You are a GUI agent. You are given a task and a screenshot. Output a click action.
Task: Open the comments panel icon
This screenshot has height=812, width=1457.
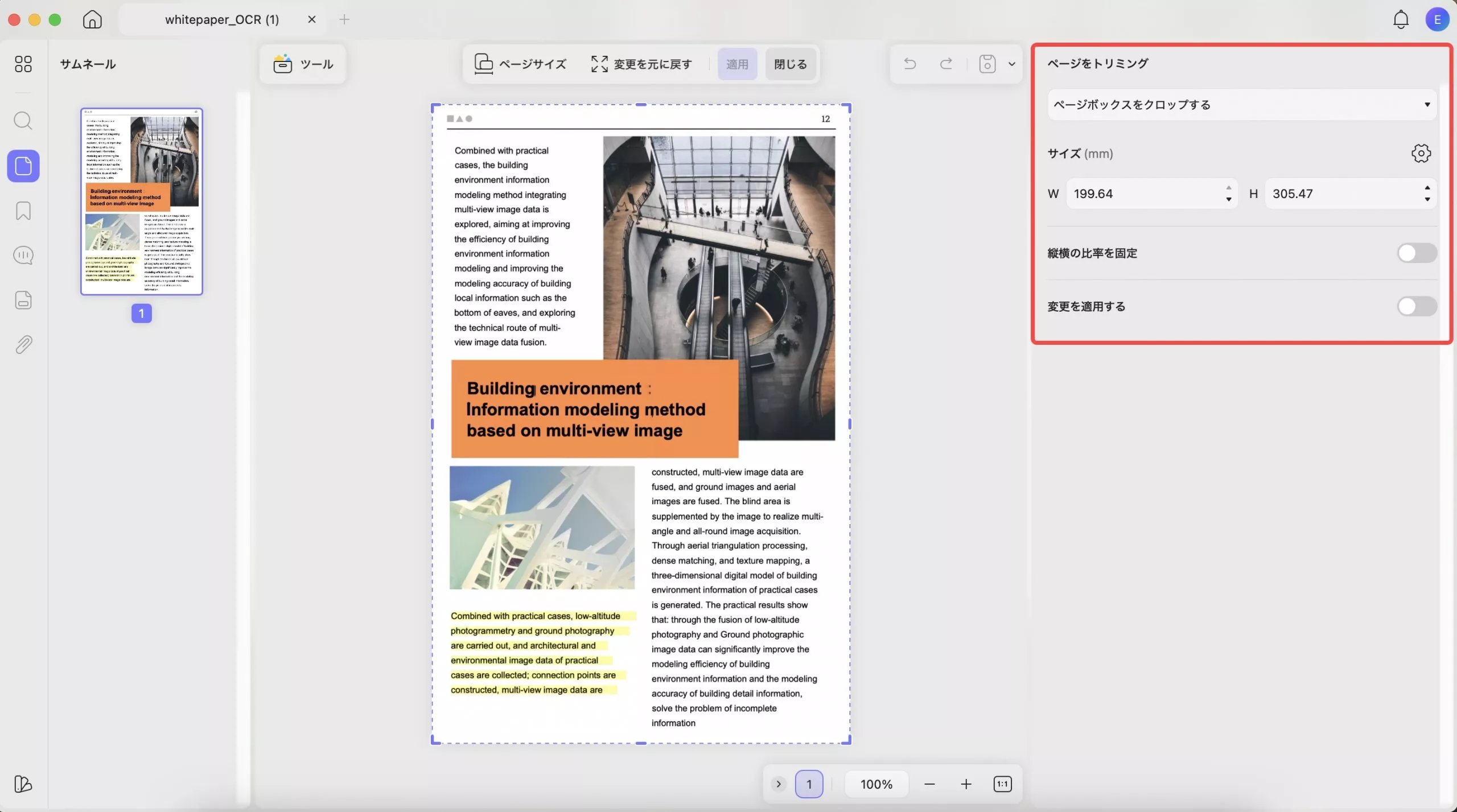pyautogui.click(x=23, y=255)
